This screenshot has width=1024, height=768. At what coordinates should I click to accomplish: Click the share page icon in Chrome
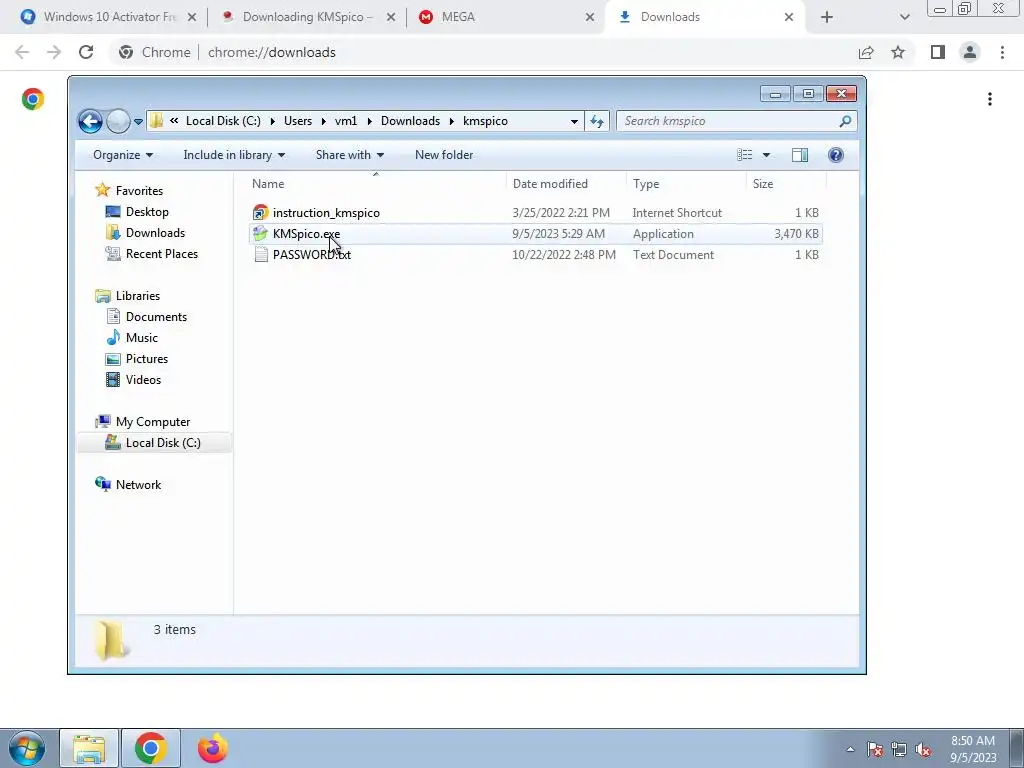coord(866,52)
